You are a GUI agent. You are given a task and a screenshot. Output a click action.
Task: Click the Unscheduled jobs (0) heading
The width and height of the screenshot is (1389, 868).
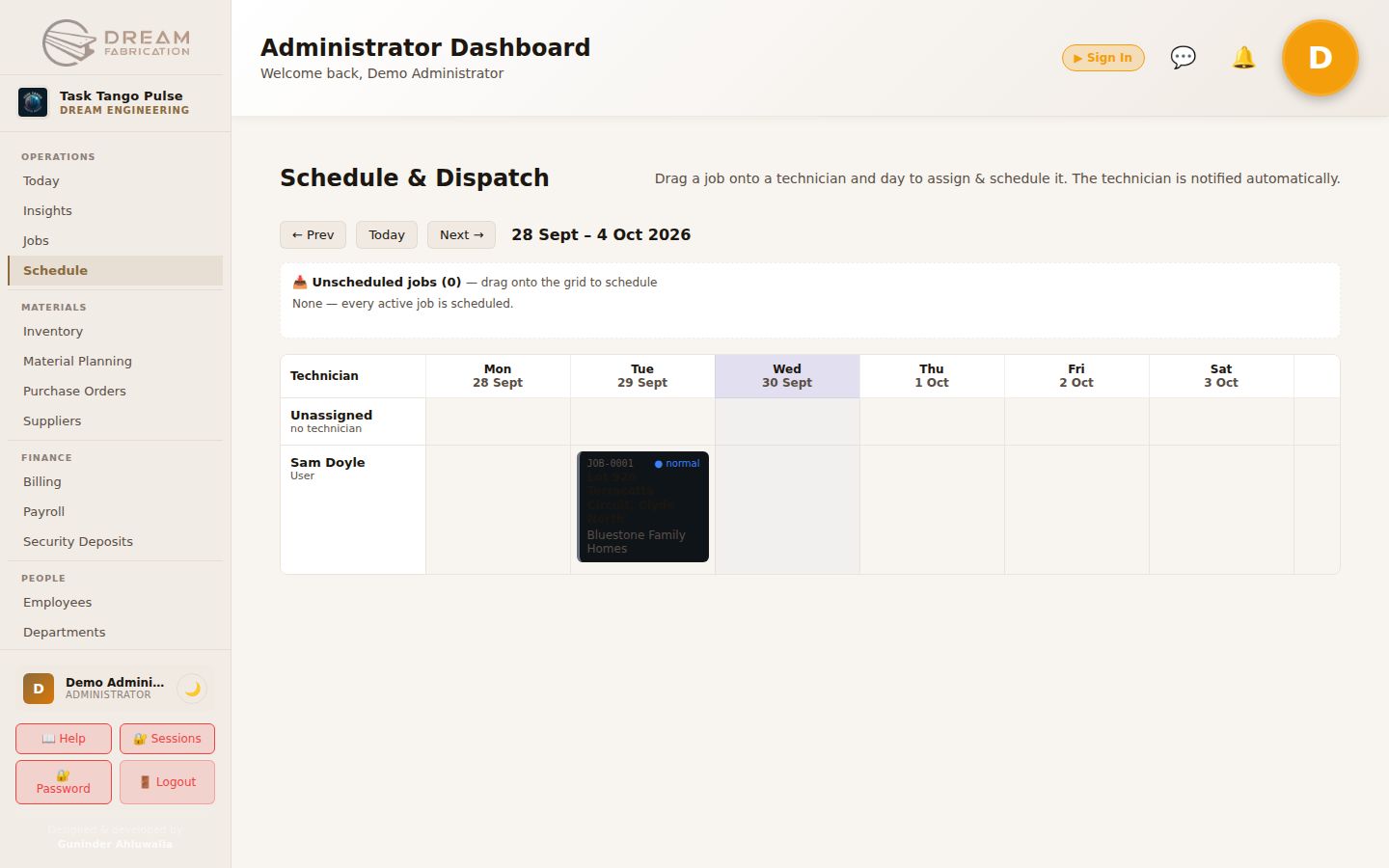(x=387, y=283)
